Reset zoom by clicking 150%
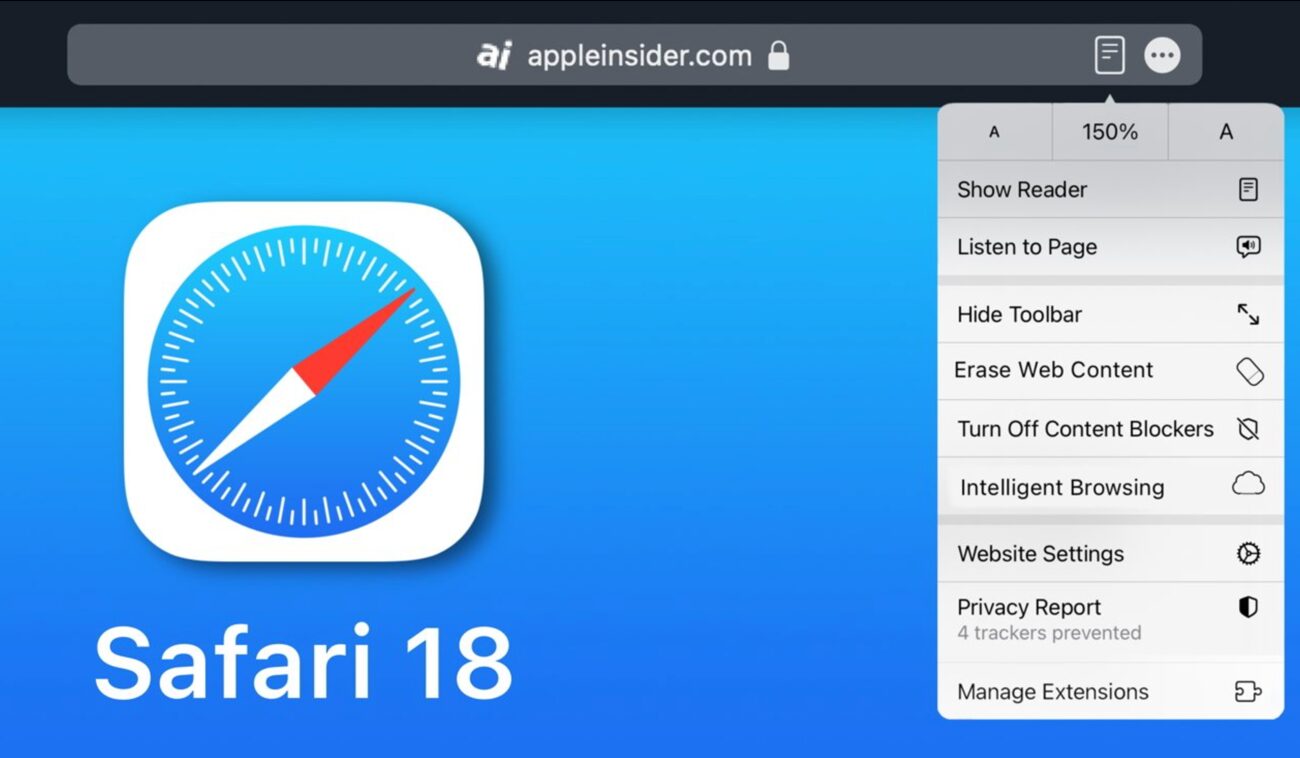Image resolution: width=1300 pixels, height=758 pixels. (1110, 132)
